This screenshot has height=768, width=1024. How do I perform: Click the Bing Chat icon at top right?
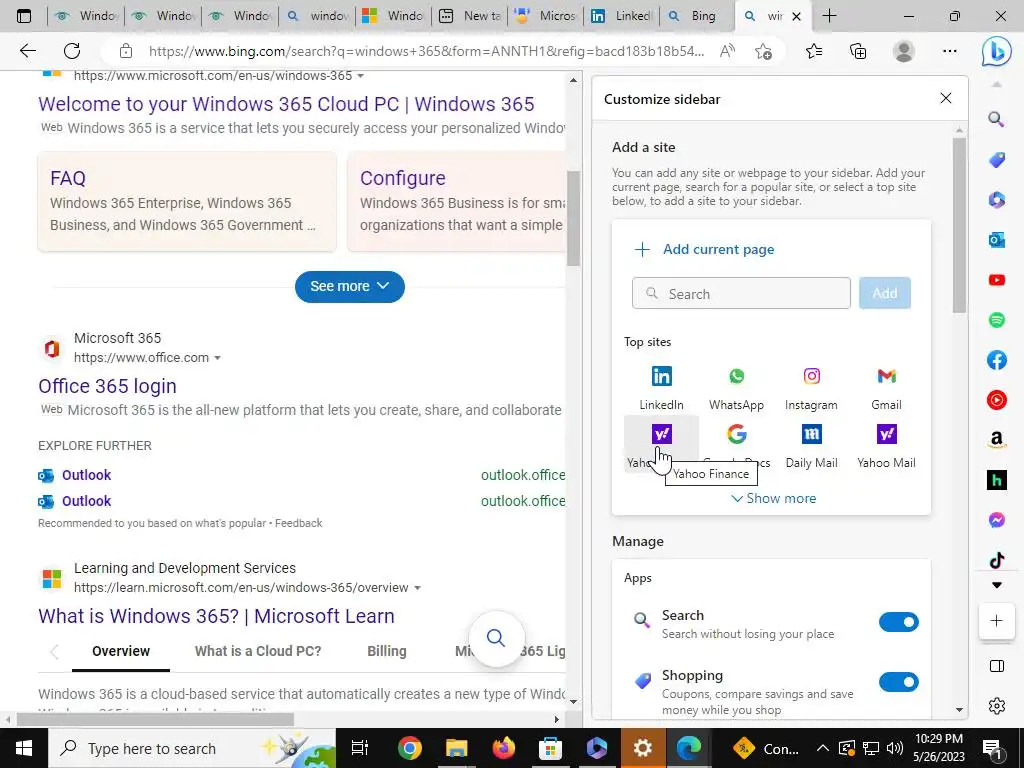(x=996, y=52)
